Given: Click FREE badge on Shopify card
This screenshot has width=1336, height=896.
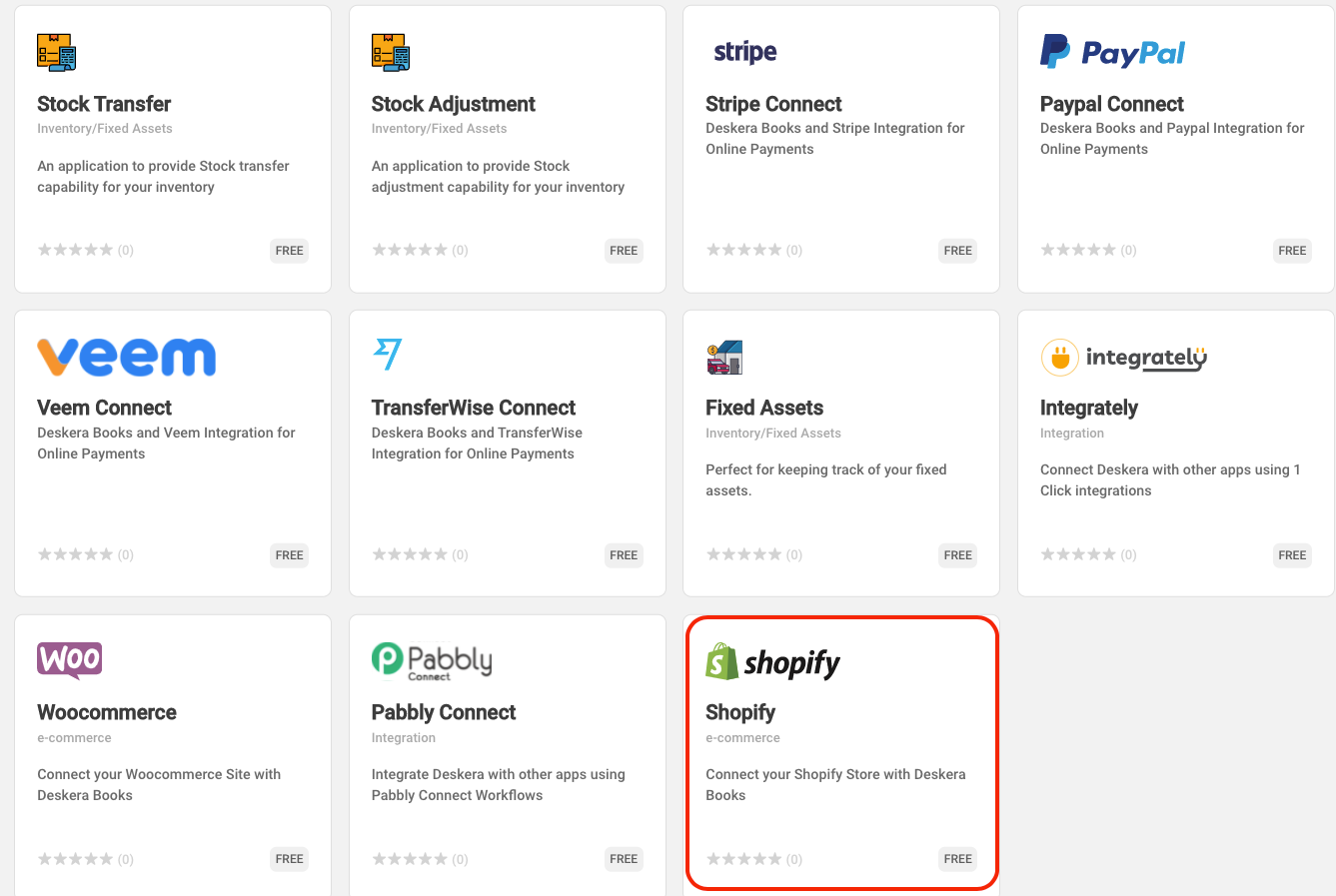Looking at the screenshot, I should pyautogui.click(x=957, y=859).
